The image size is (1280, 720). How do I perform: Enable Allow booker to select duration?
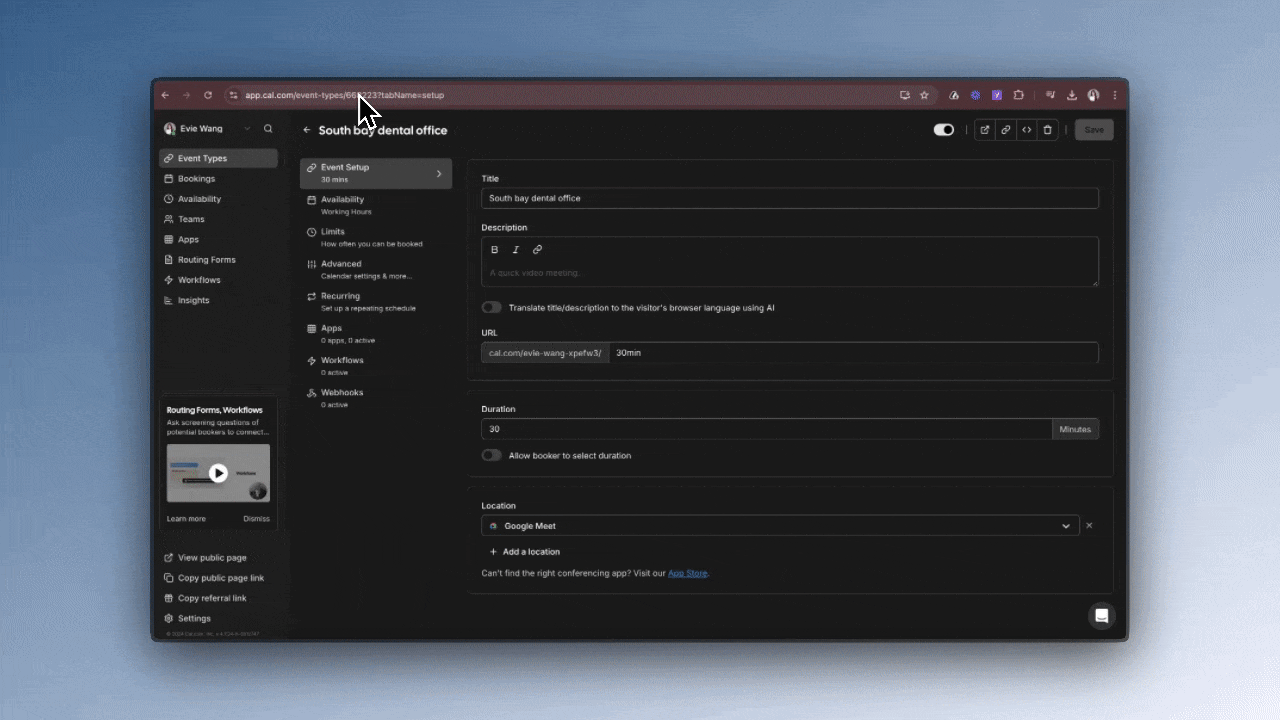click(491, 455)
